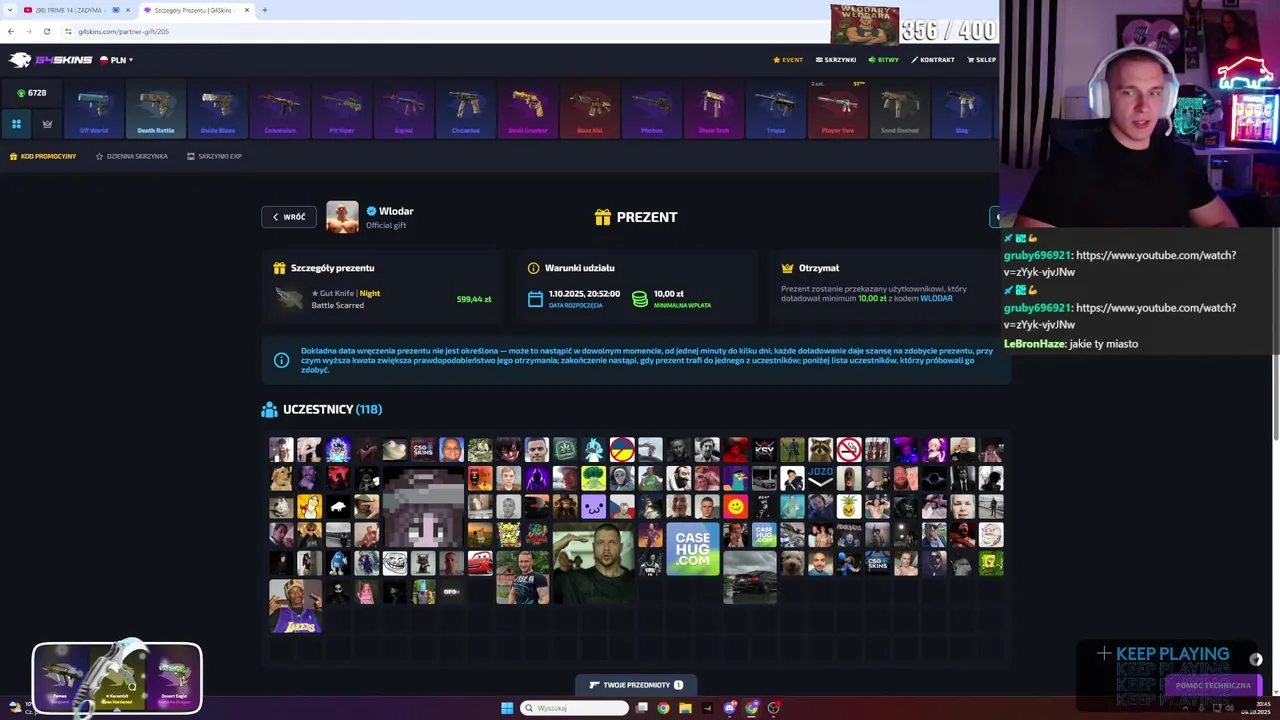Open the Pit Viper drop item
The width and height of the screenshot is (1280, 720).
(x=342, y=110)
